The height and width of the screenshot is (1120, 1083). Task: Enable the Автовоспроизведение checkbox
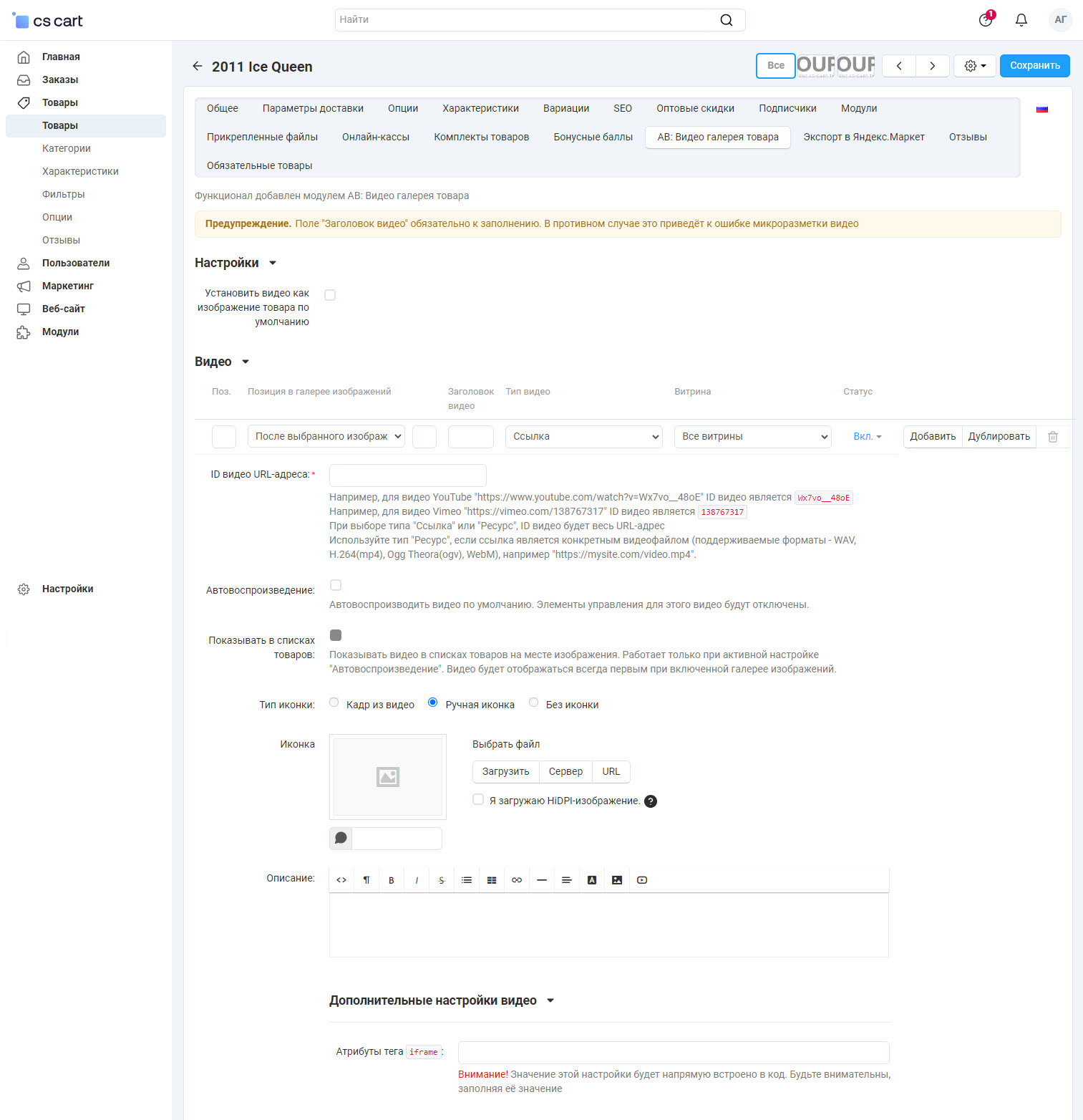tap(336, 585)
